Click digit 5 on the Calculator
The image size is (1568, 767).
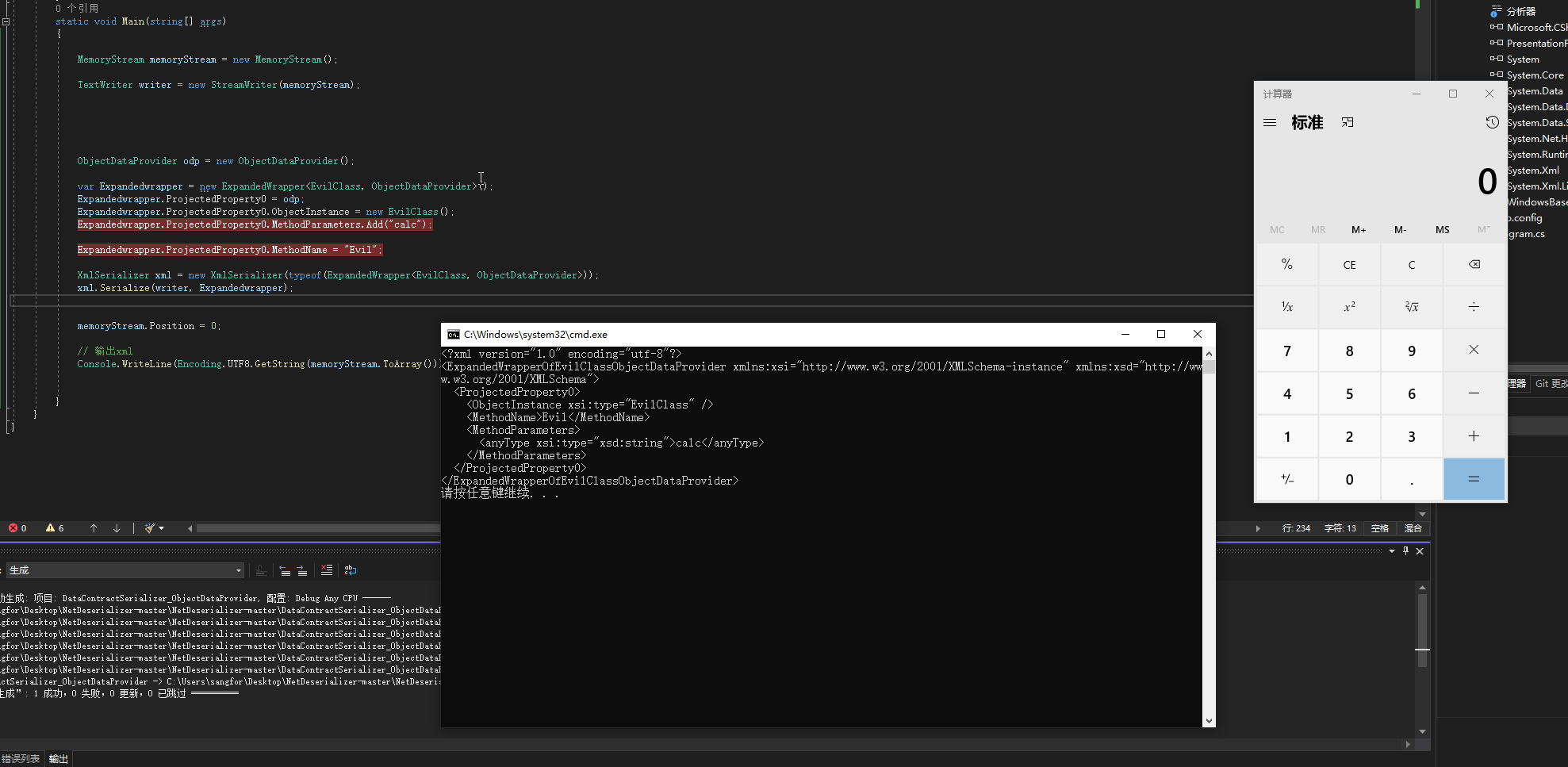[1349, 393]
